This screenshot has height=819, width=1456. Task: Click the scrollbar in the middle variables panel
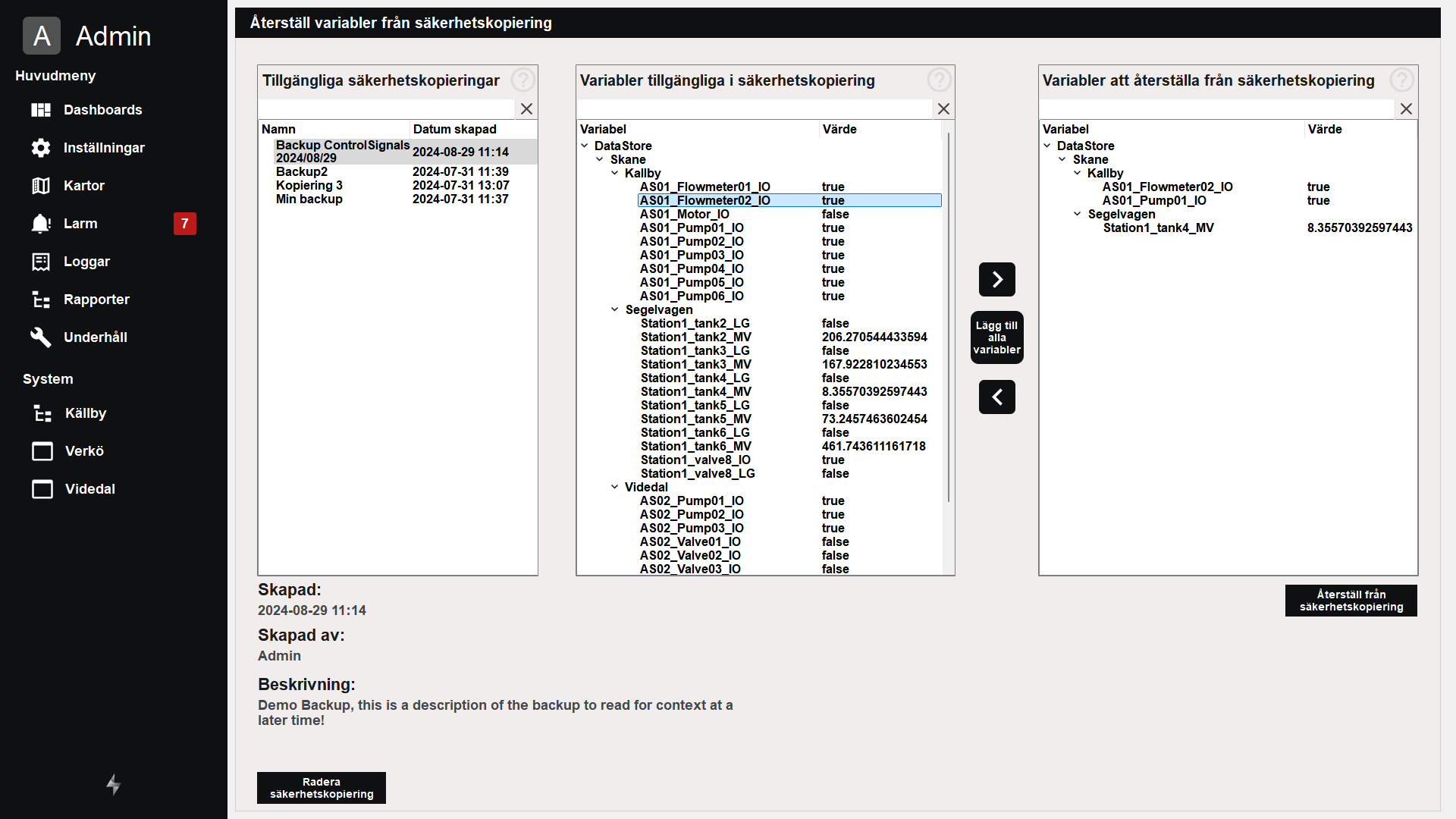[x=948, y=318]
